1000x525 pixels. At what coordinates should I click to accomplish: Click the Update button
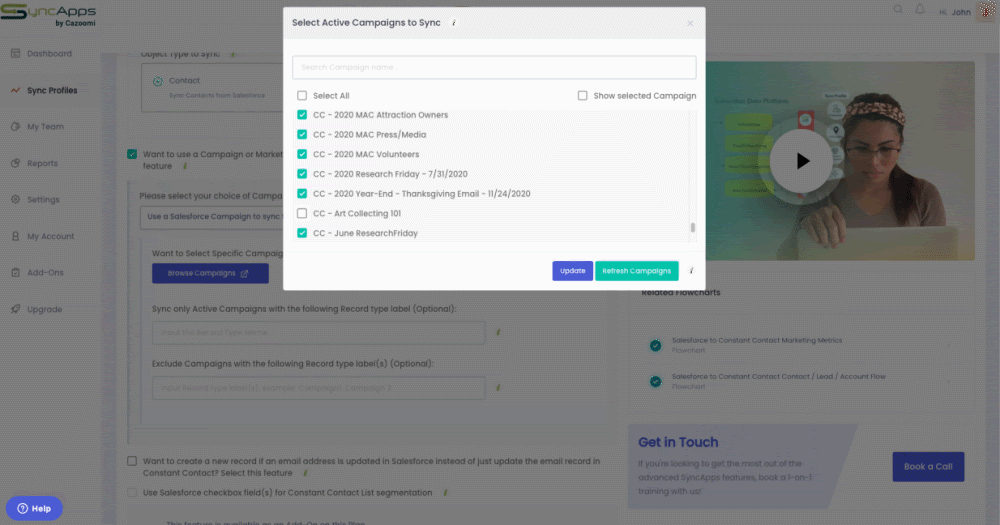572,270
